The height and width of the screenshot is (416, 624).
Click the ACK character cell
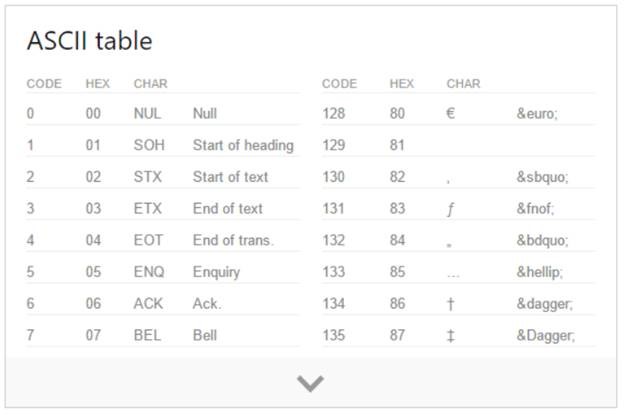(148, 304)
